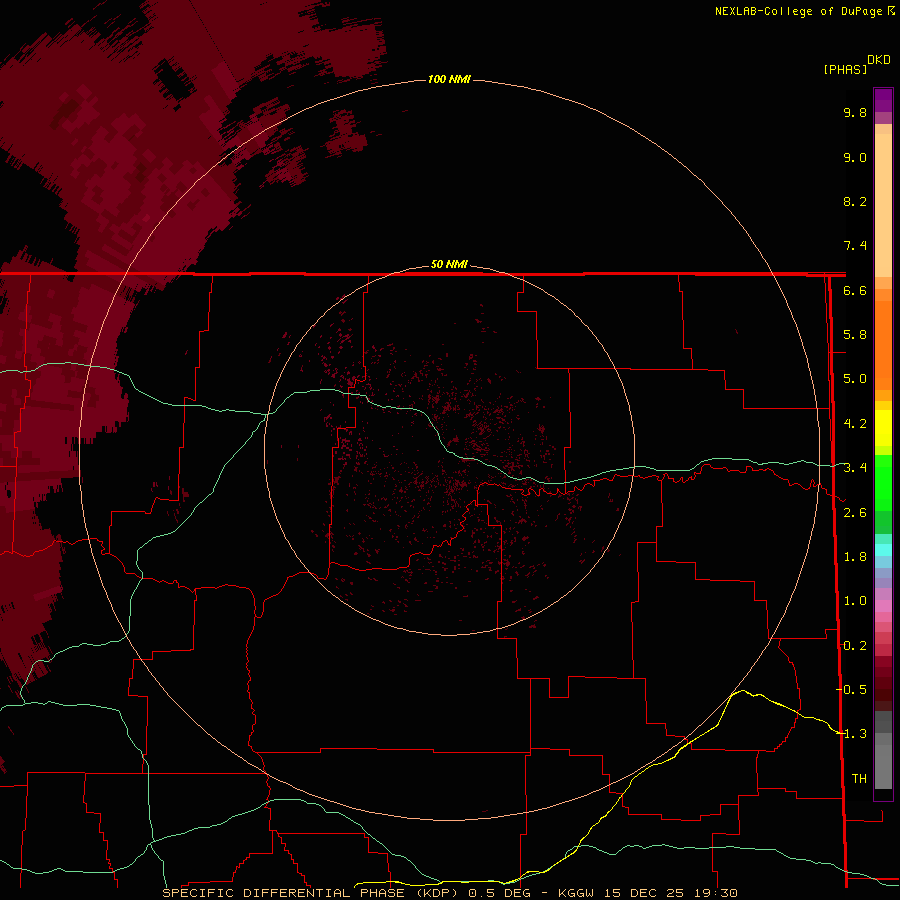Select the "8.2" scale value

[x=855, y=201]
